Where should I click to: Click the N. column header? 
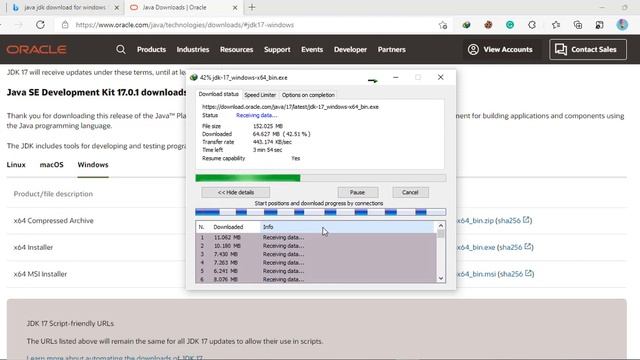click(x=202, y=227)
